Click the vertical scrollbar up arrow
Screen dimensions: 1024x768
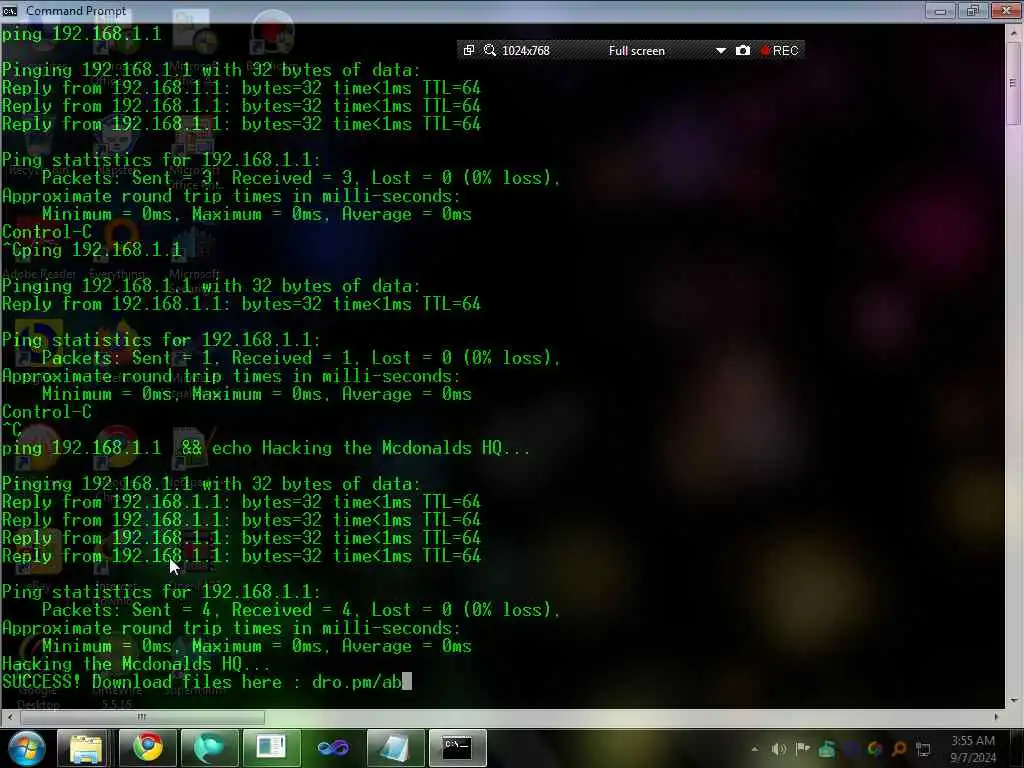(1013, 33)
